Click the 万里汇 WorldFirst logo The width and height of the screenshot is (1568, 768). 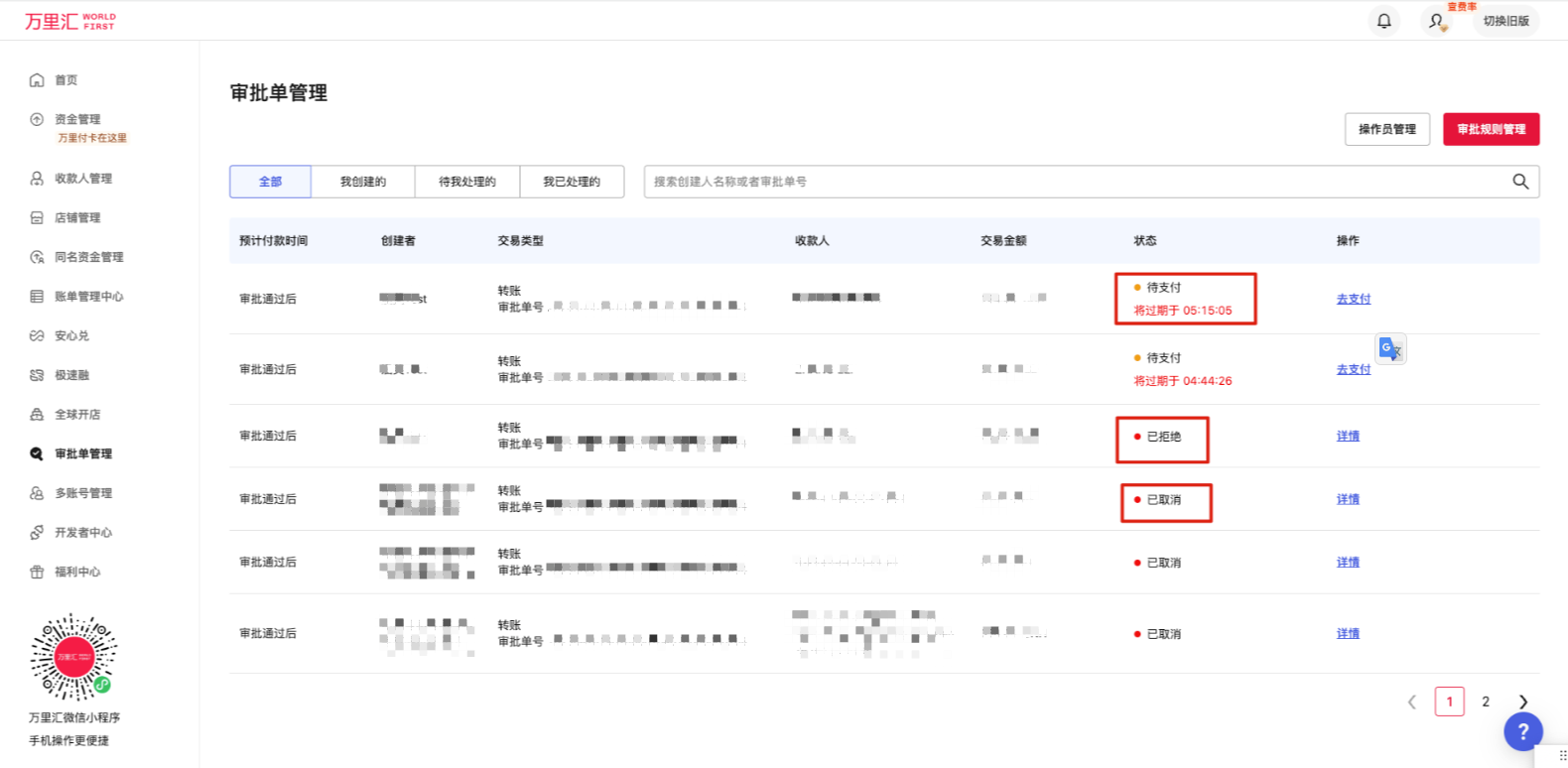(69, 21)
